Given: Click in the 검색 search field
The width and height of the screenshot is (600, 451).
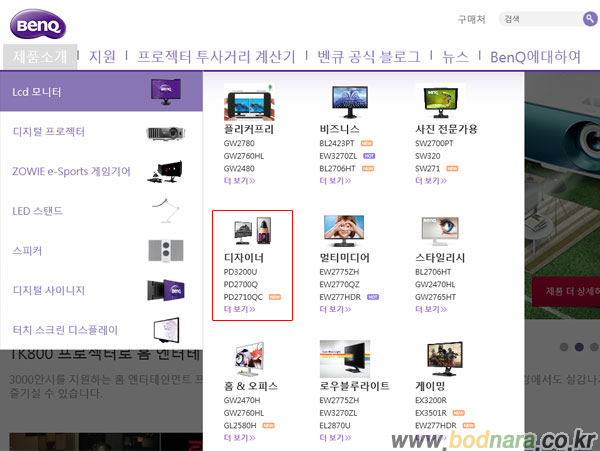Looking at the screenshot, I should (x=543, y=19).
